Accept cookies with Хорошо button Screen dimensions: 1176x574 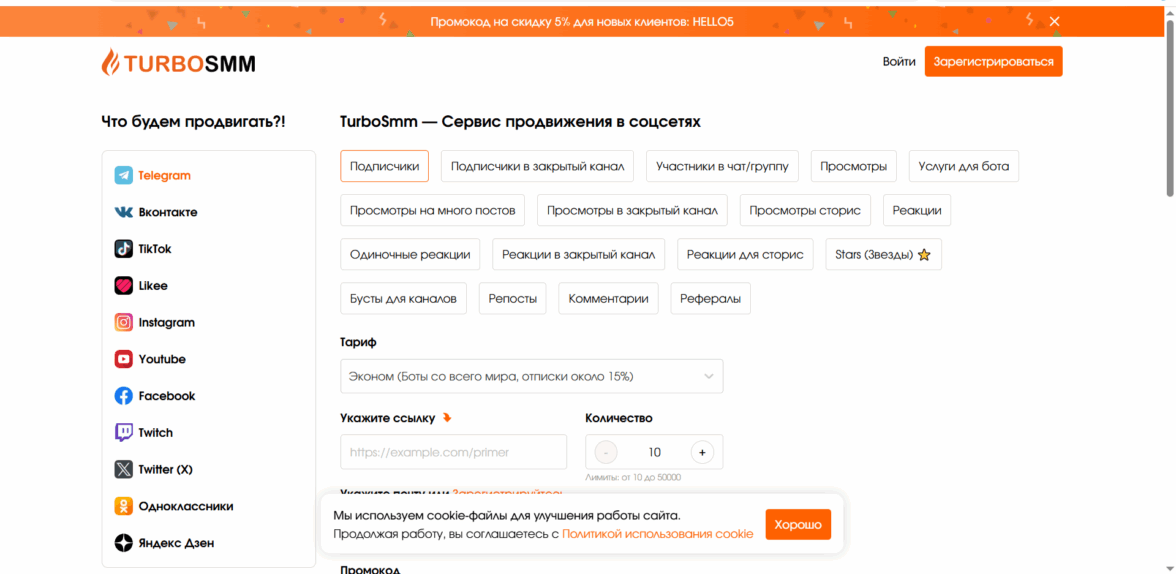[x=798, y=524]
